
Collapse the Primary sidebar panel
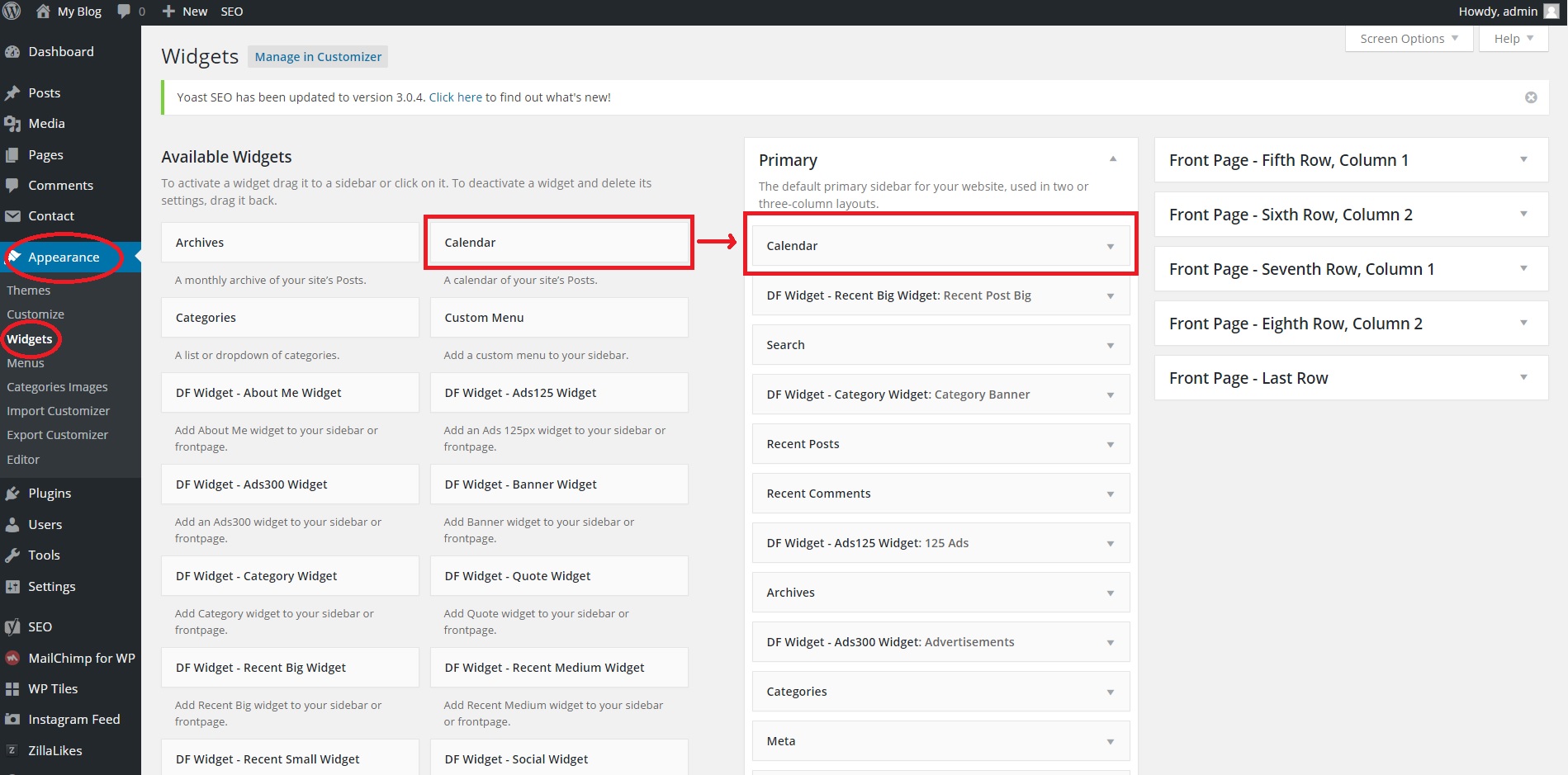[1113, 159]
